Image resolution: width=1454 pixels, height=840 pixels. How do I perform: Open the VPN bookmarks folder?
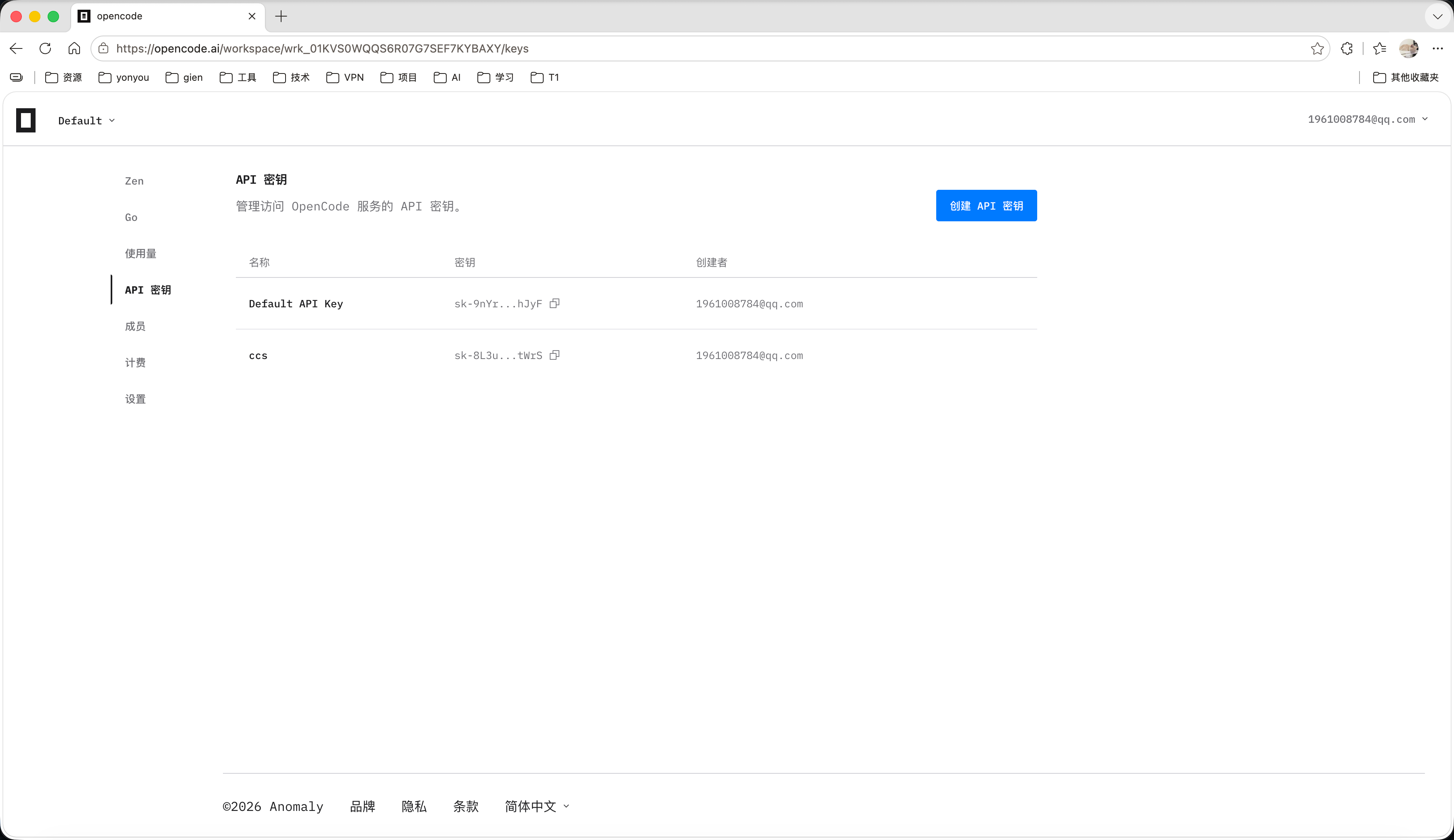[x=345, y=77]
